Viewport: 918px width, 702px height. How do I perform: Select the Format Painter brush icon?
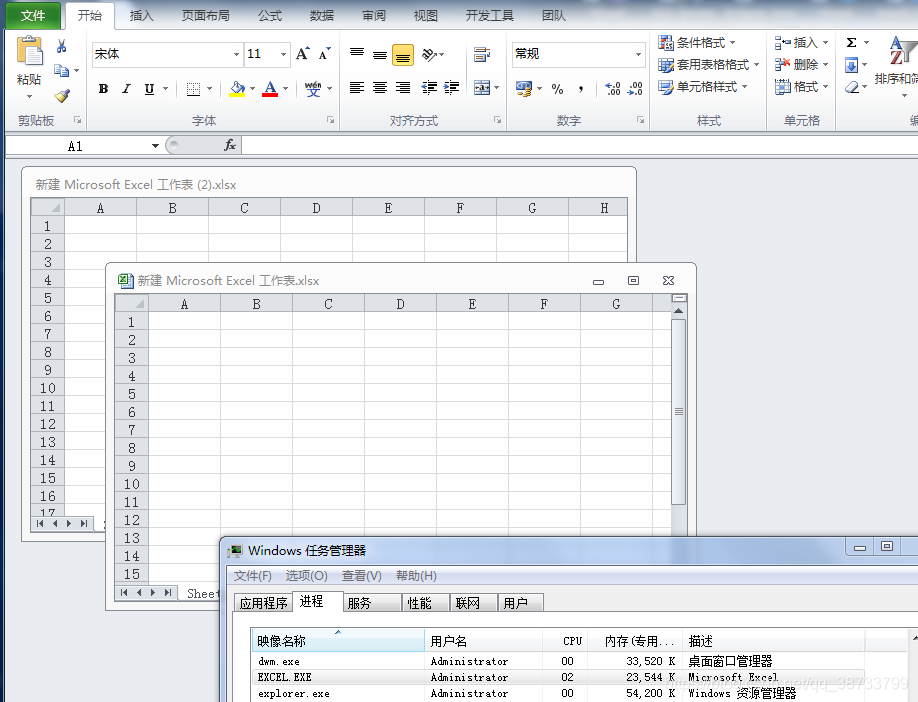[62, 95]
